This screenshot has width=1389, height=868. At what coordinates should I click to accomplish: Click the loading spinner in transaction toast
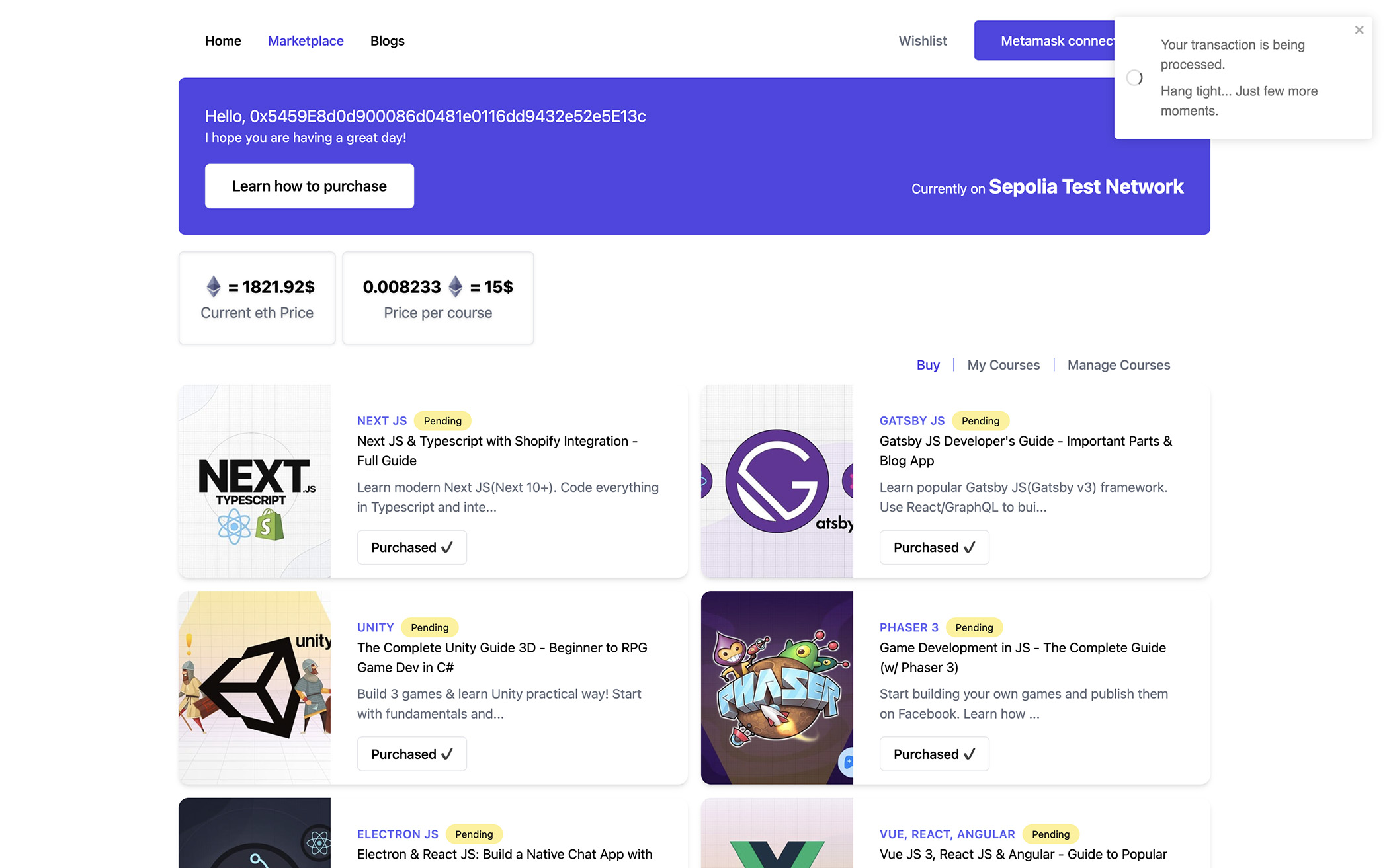coord(1134,78)
